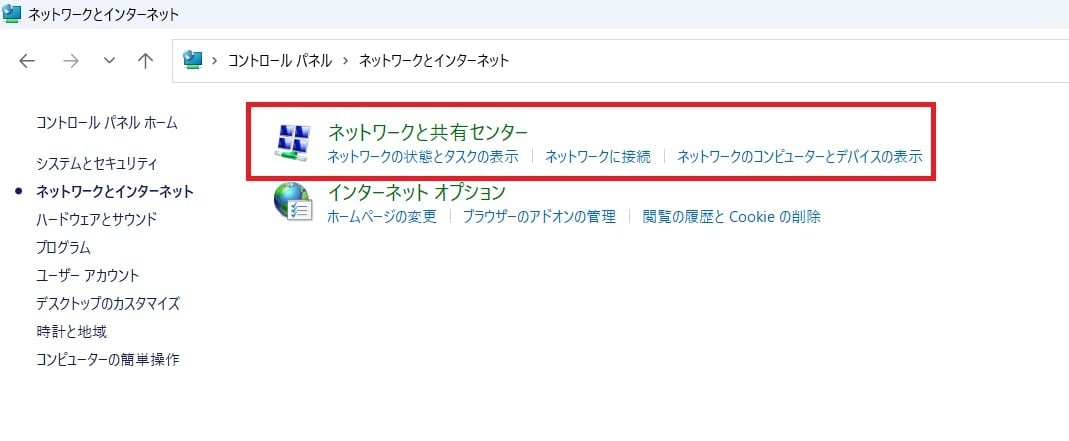
Task: Select システムとセキュリティ in sidebar
Action: tap(97, 164)
